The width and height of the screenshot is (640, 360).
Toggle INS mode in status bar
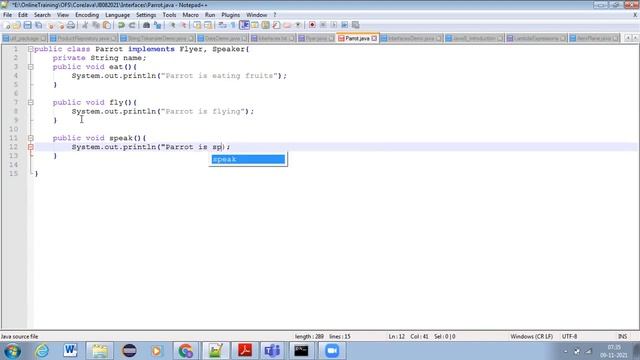point(622,336)
